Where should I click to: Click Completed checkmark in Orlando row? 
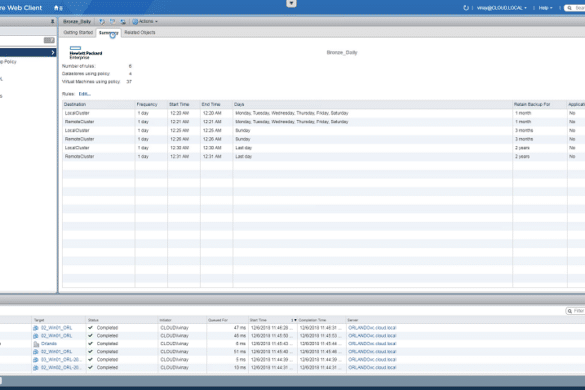[x=90, y=344]
